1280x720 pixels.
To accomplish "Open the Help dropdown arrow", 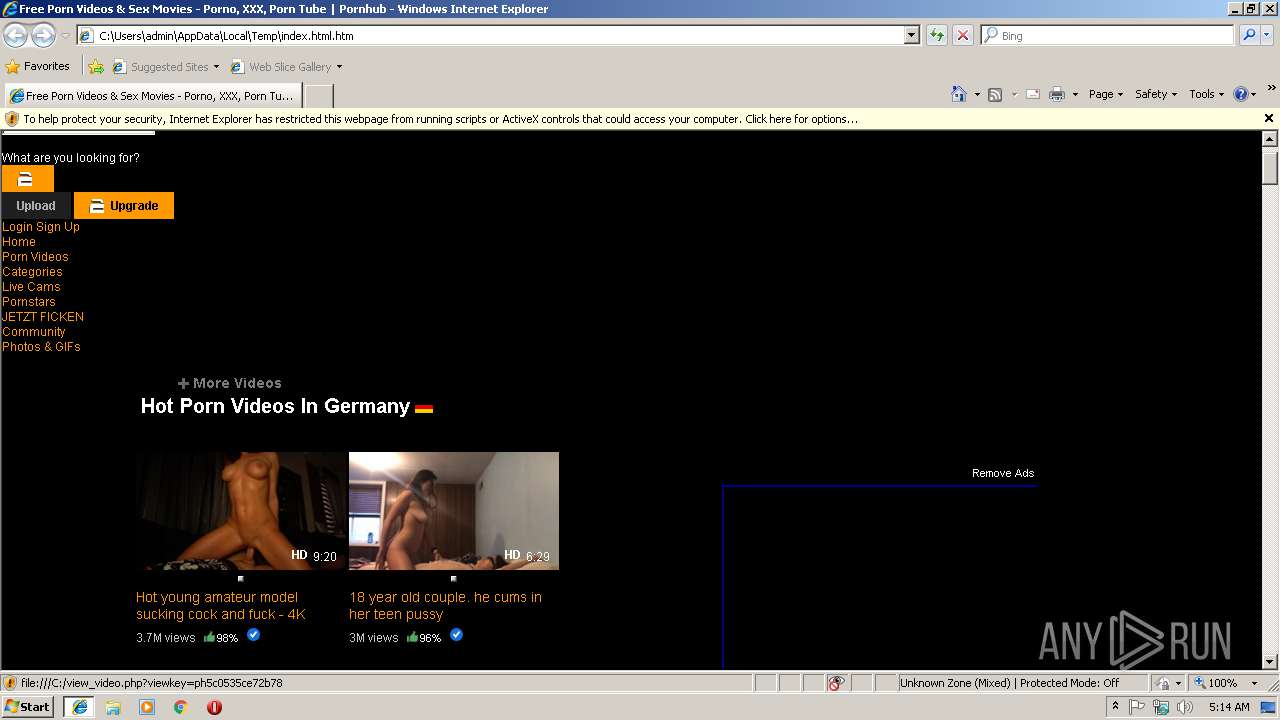I will click(x=1254, y=94).
